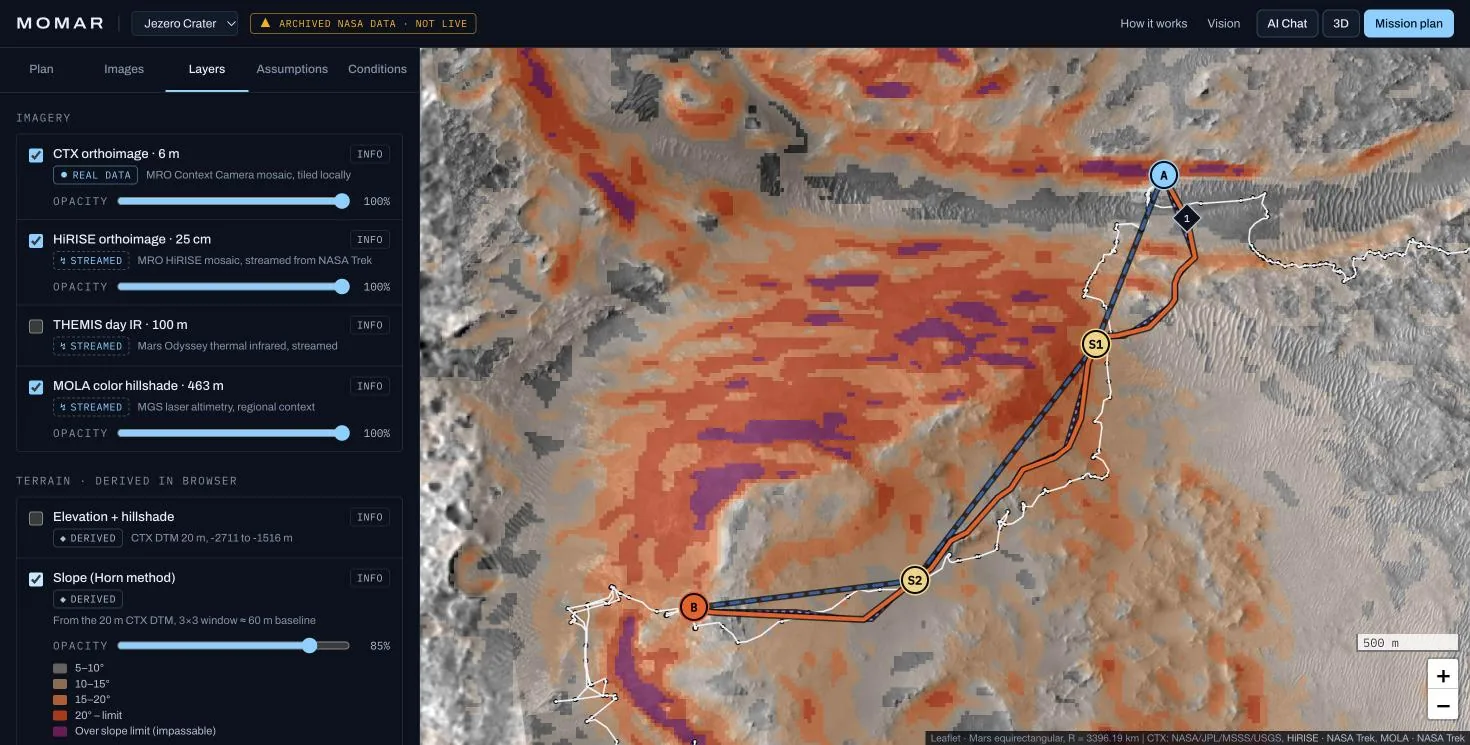Open the Vision link
The height and width of the screenshot is (745, 1470).
point(1223,23)
